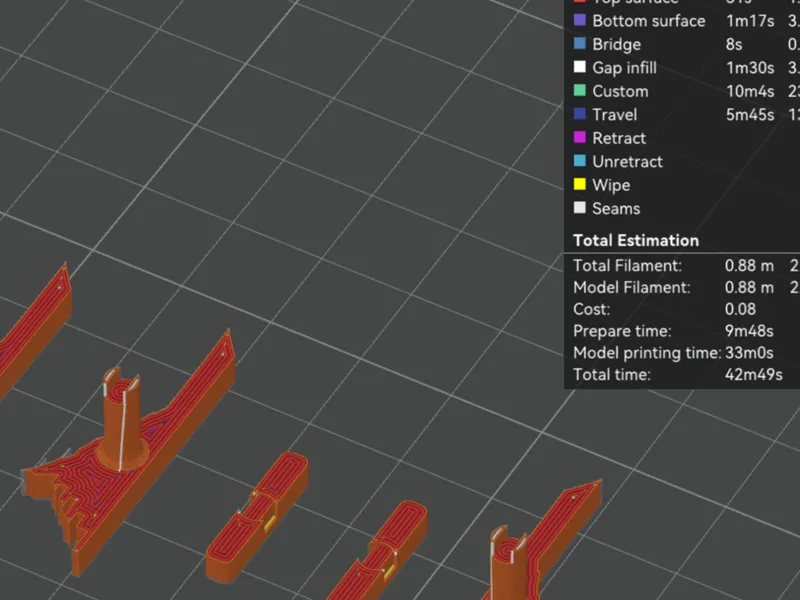Click the Prepare time value 9m48s
The image size is (800, 600).
point(749,332)
